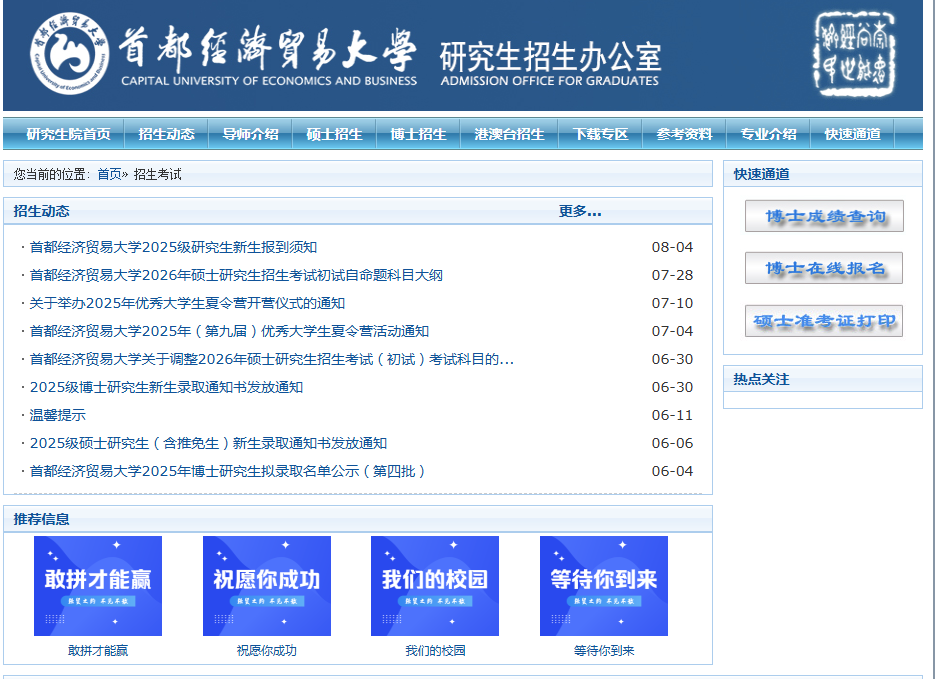The height and width of the screenshot is (679, 935).
Task: Select 硕士招生 menu item
Action: (334, 134)
